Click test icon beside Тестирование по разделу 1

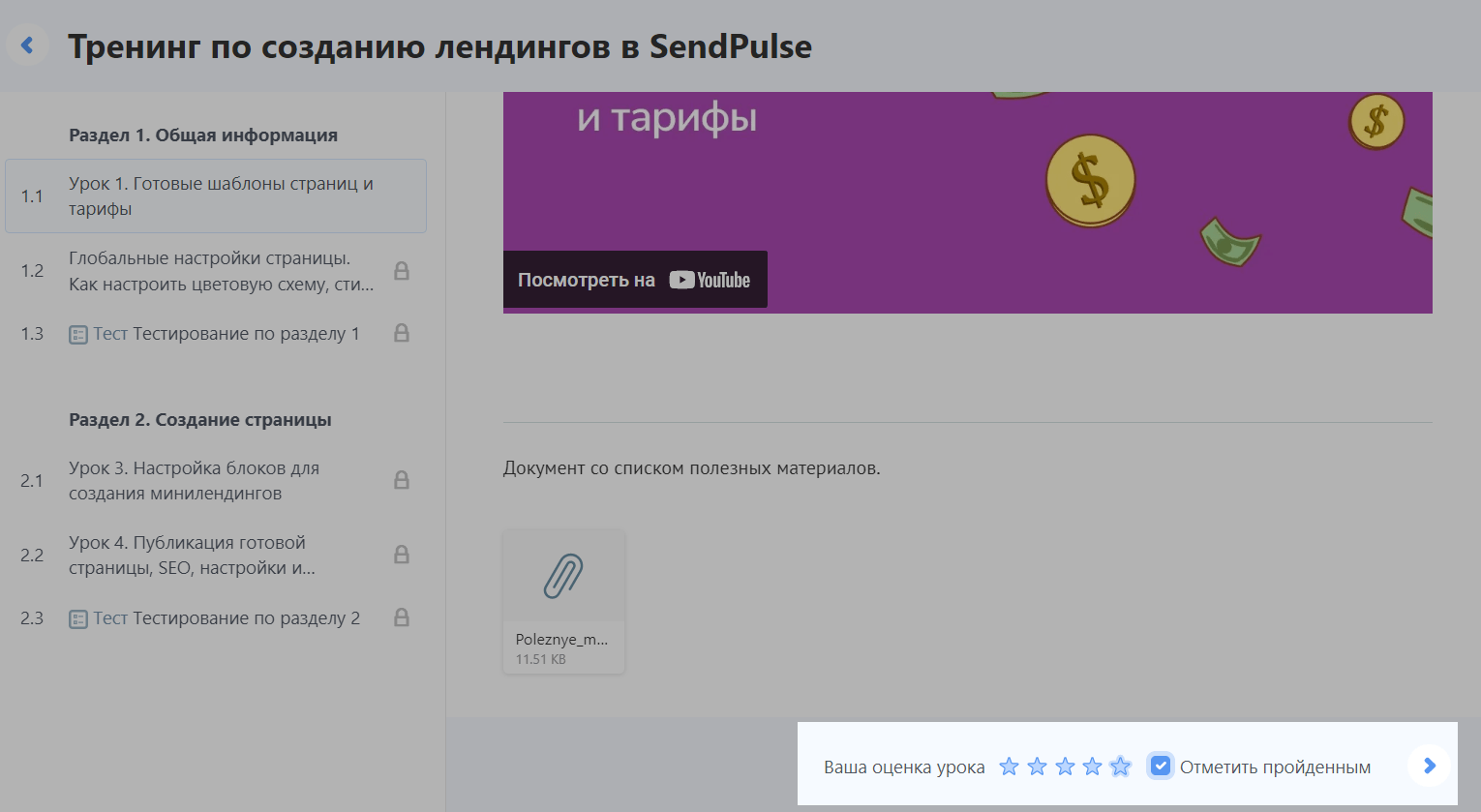tap(78, 335)
